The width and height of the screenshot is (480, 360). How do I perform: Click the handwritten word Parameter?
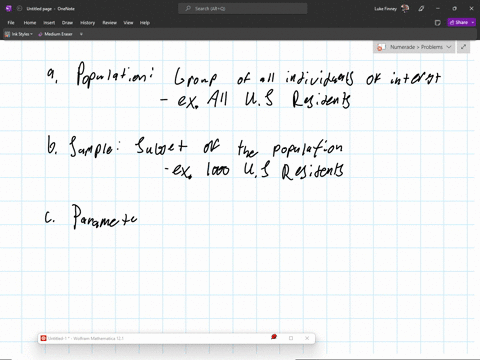coord(104,217)
